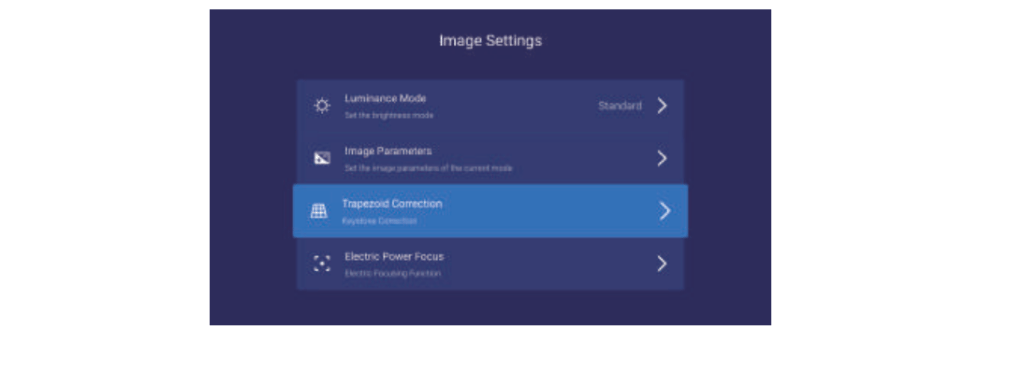Click the picture icon beside Image Parameters
This screenshot has width=1024, height=373.
coord(322,158)
